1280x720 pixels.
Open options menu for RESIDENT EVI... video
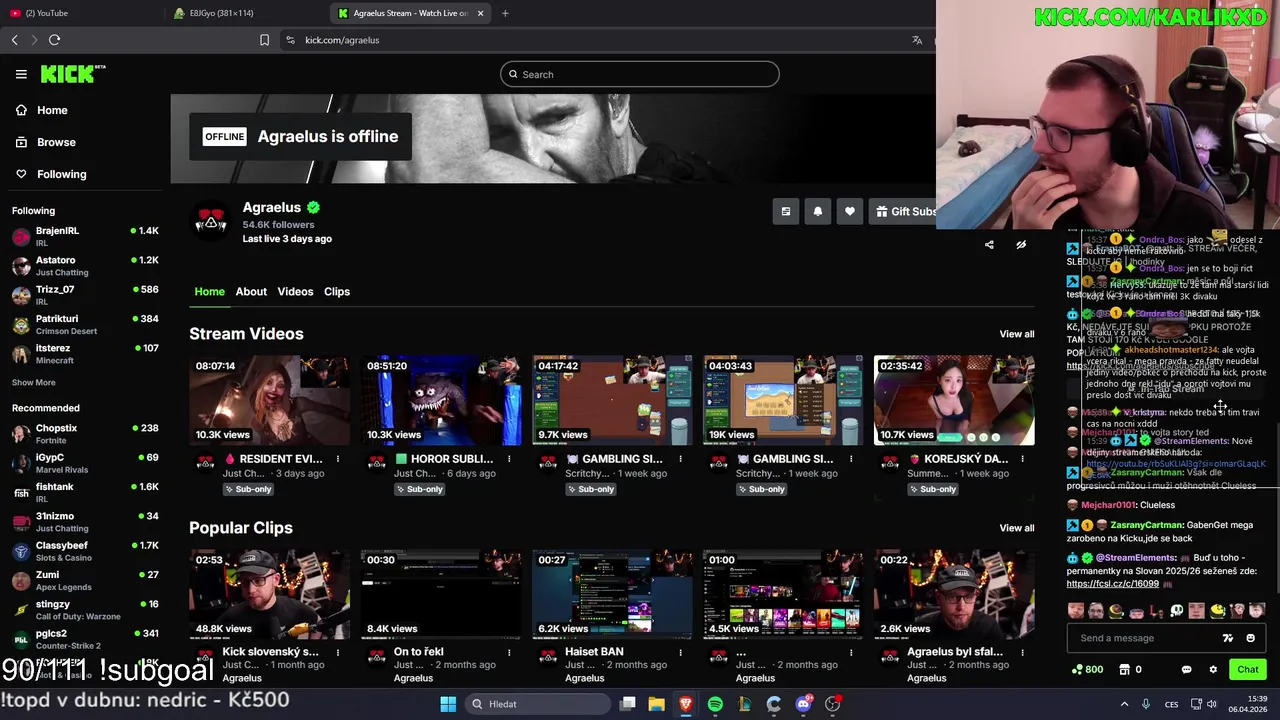tap(338, 459)
